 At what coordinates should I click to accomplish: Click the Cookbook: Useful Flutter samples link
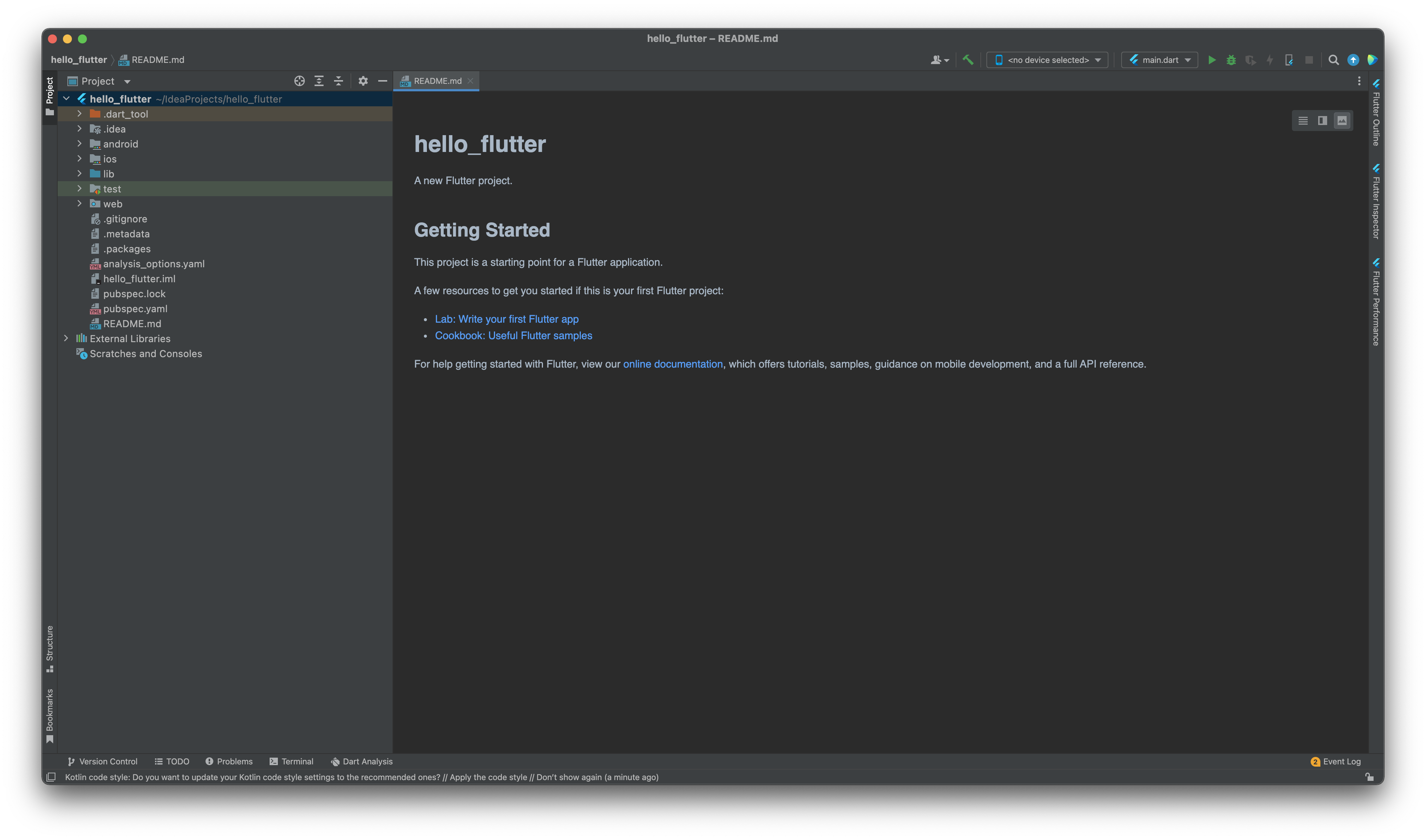(513, 336)
